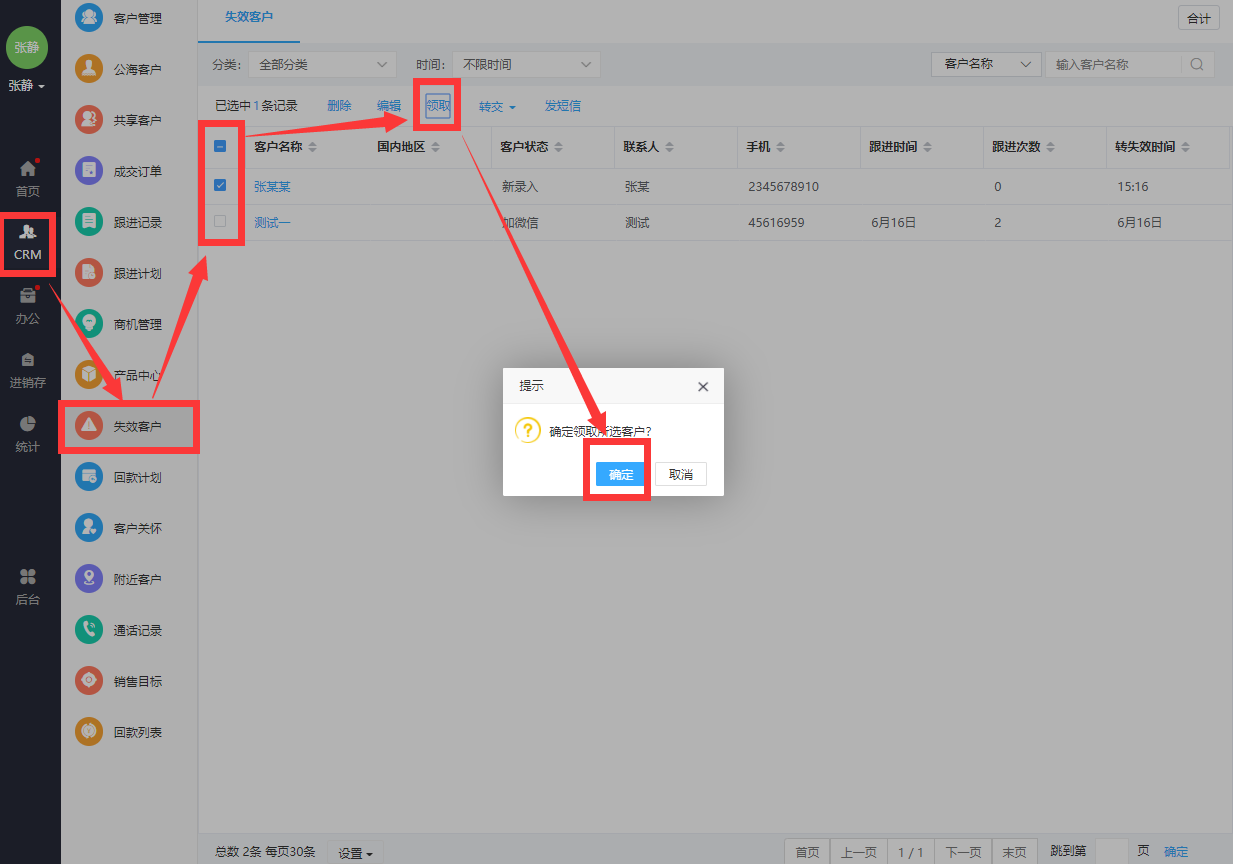Click the 删除 action link

pyautogui.click(x=339, y=106)
